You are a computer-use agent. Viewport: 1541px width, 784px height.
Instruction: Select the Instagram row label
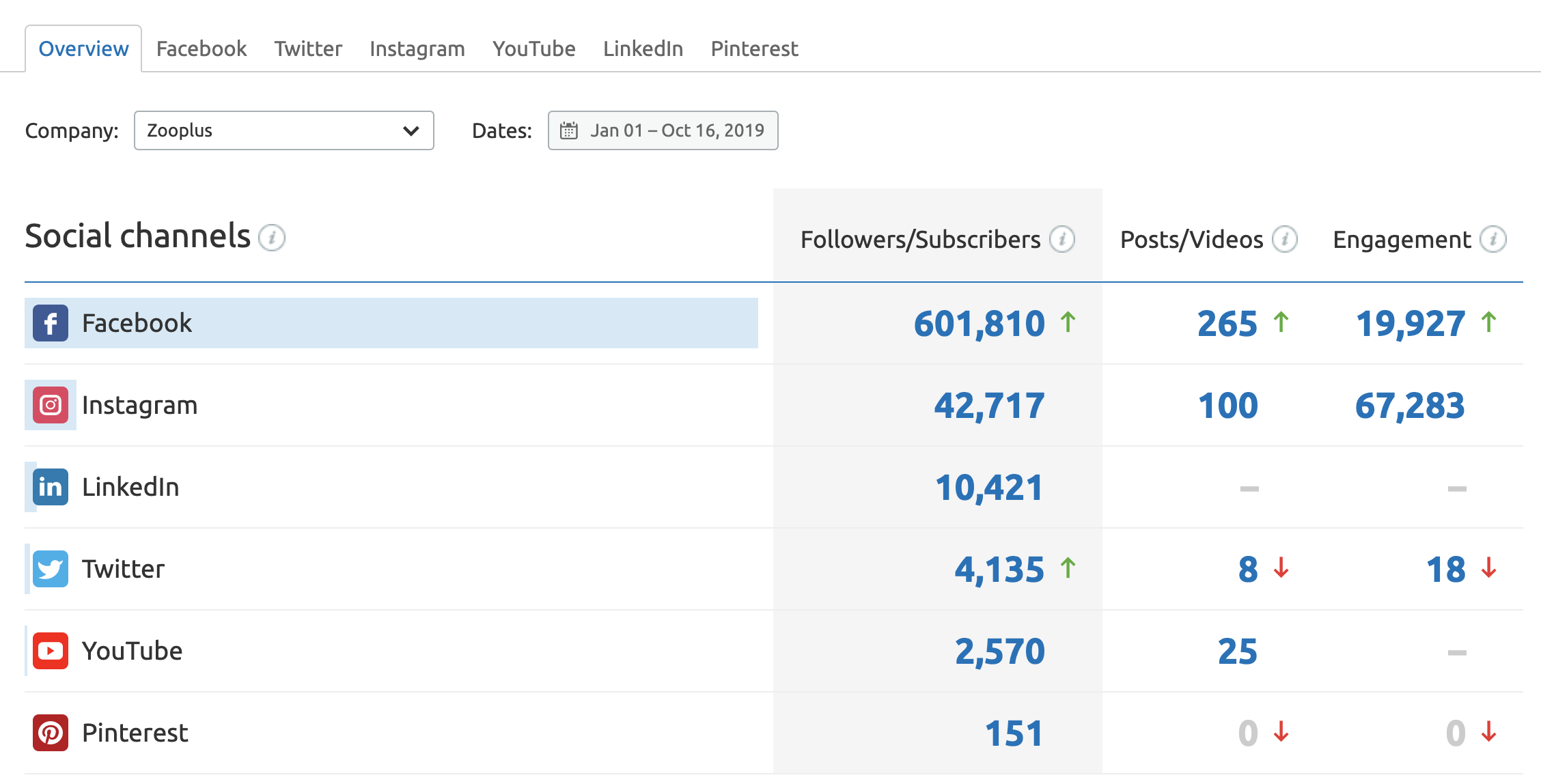click(x=139, y=405)
